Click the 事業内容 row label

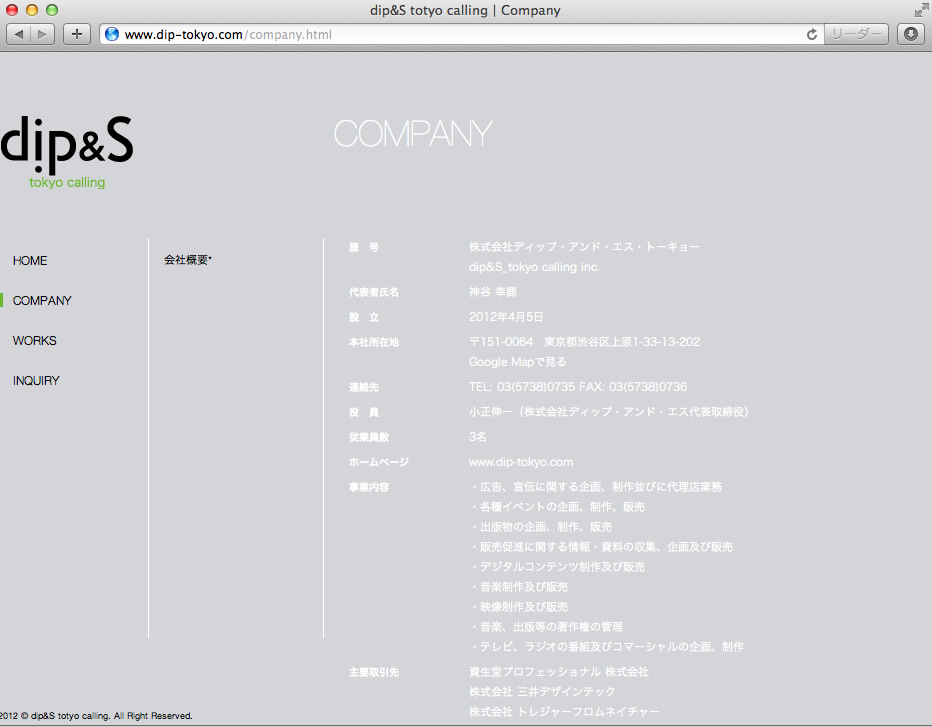click(x=369, y=487)
